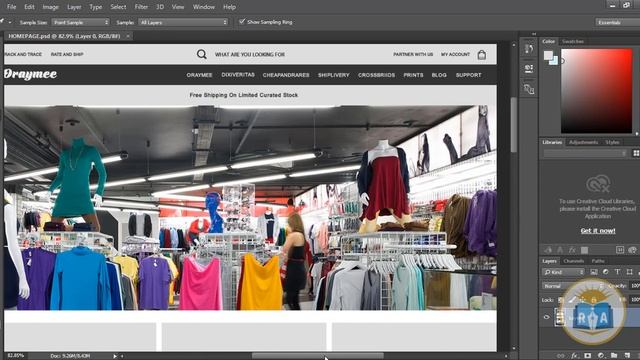The image size is (640, 360).
Task: Open the status bar info arrow
Action: pyautogui.click(x=115, y=356)
